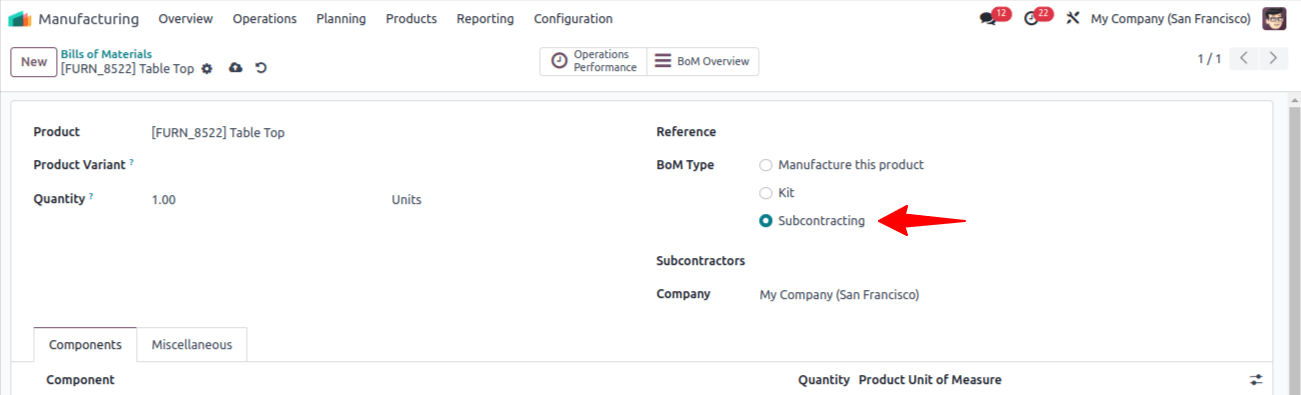Viewport: 1301px width, 395px height.
Task: Open column options settings icon in Components table
Action: click(x=1256, y=380)
